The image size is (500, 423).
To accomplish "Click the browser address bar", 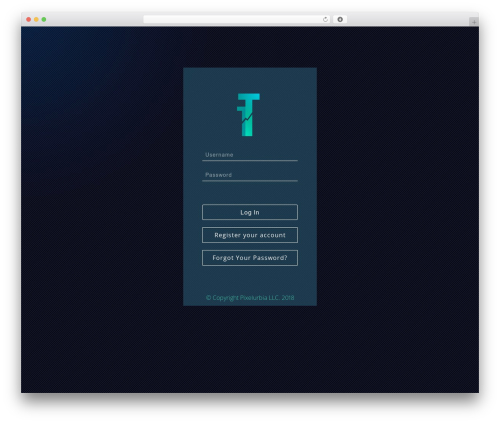I will (237, 19).
